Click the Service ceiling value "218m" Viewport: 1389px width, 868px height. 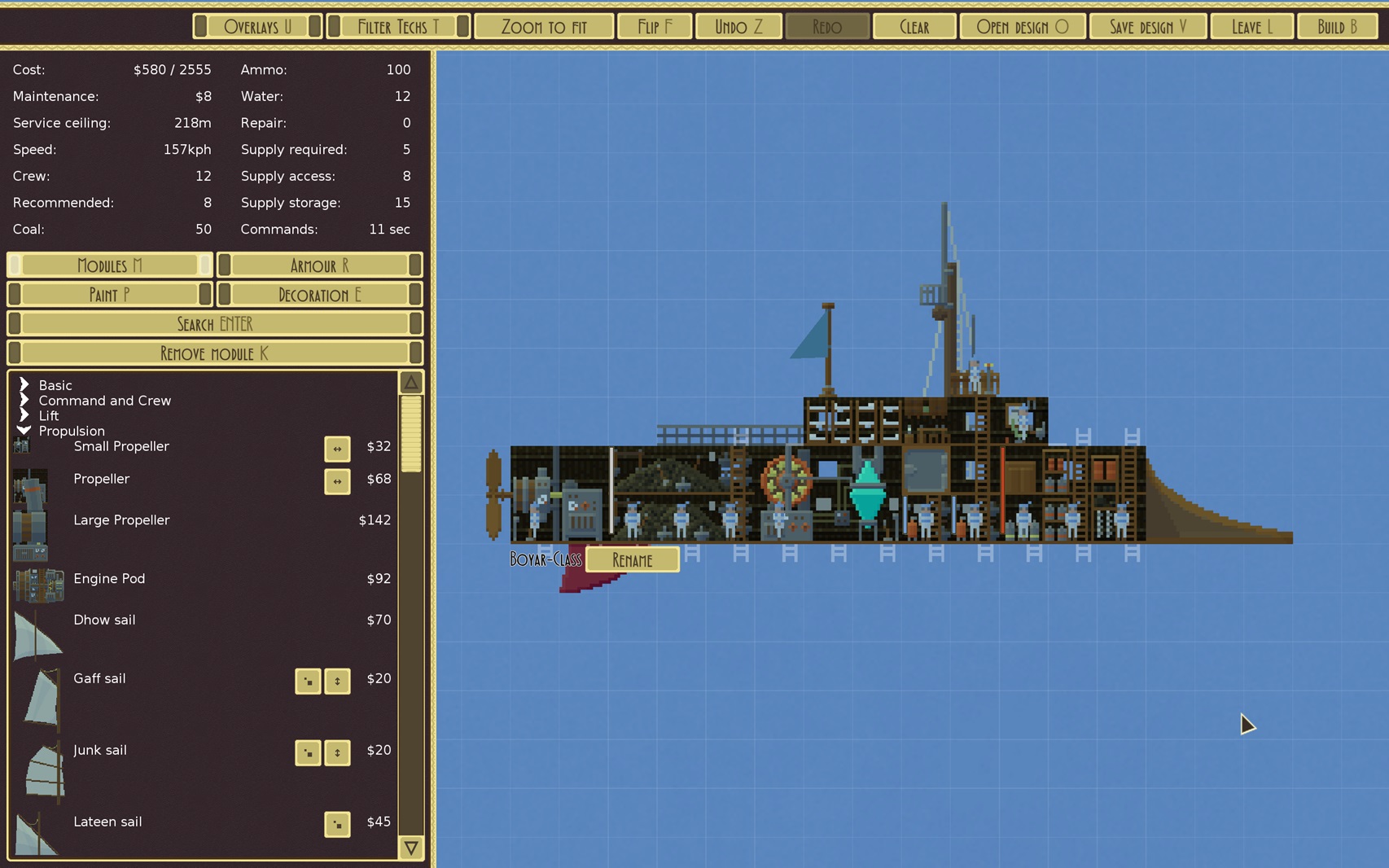tap(193, 123)
